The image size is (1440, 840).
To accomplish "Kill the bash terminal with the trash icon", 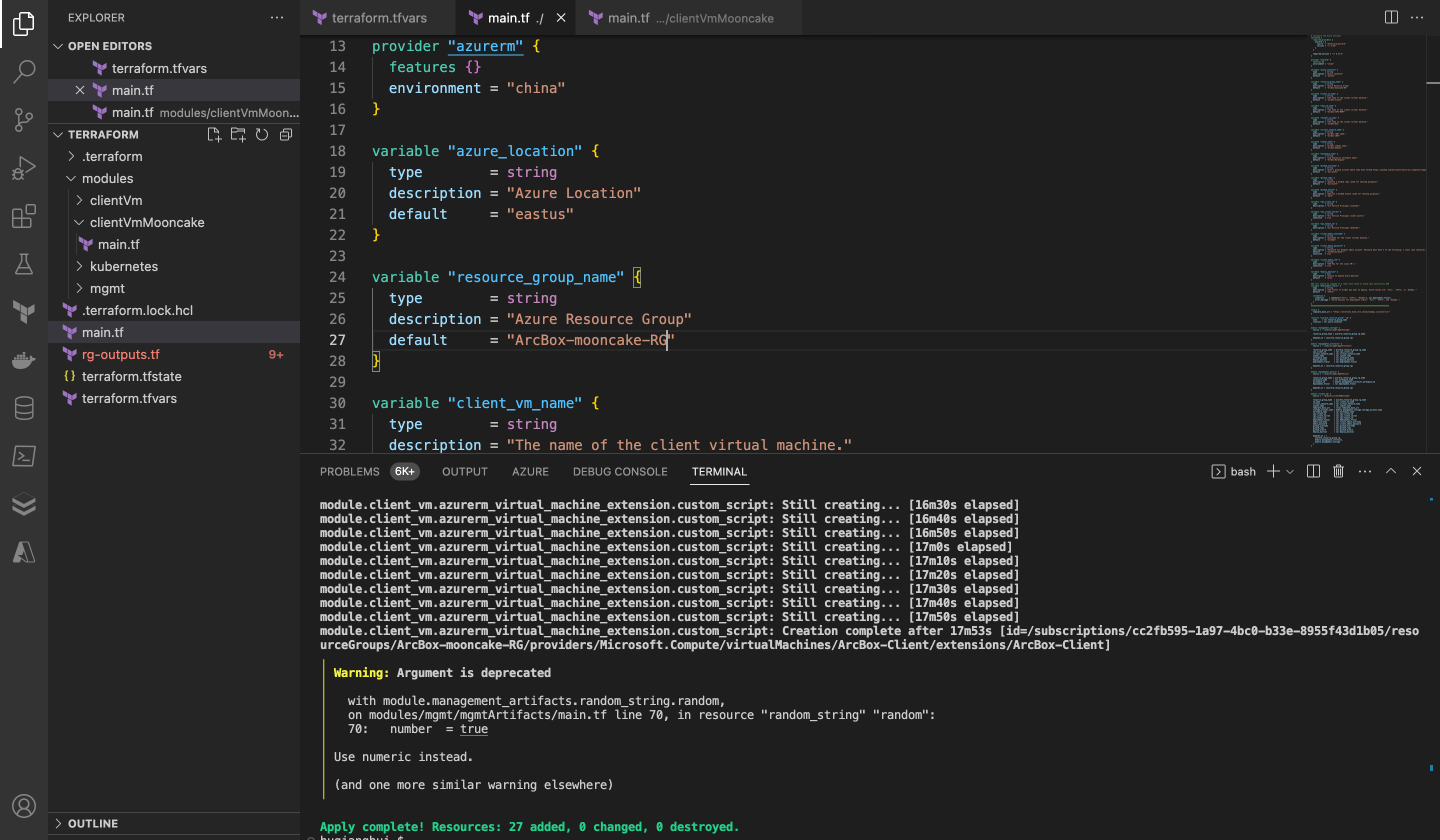I will [1338, 471].
